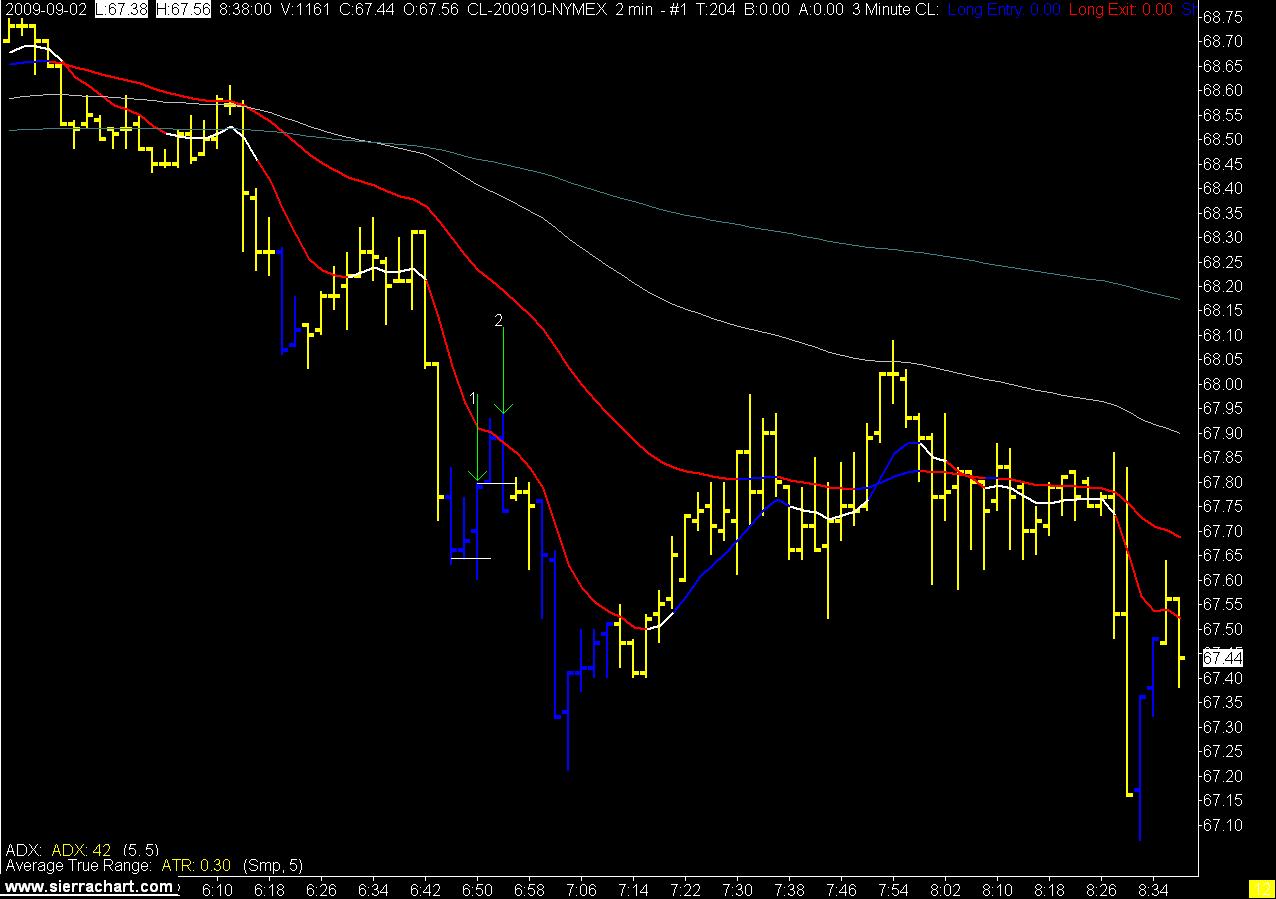Click the highlighted 67.44 last price marker

[1222, 657]
